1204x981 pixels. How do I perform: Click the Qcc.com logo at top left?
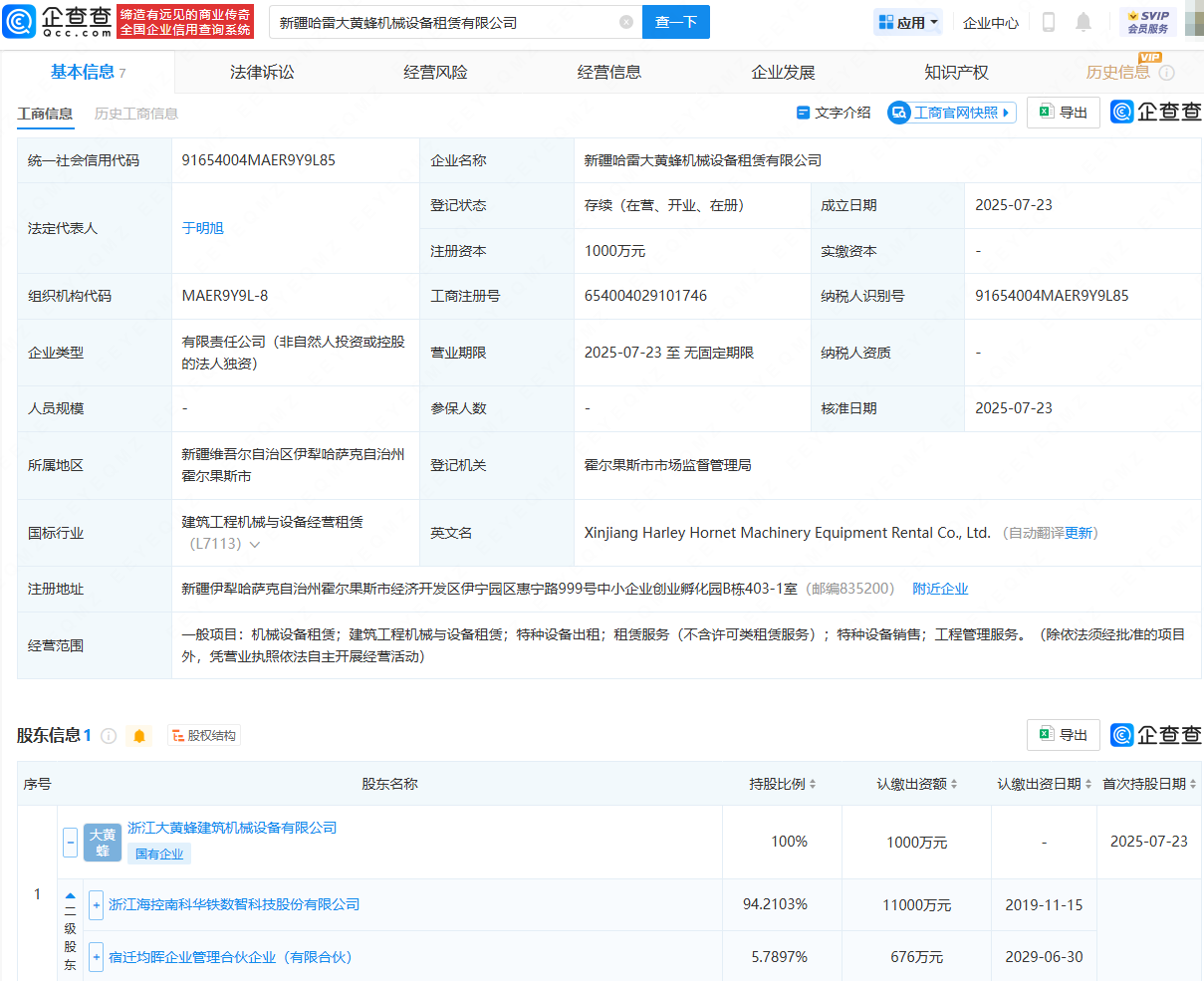point(58,21)
